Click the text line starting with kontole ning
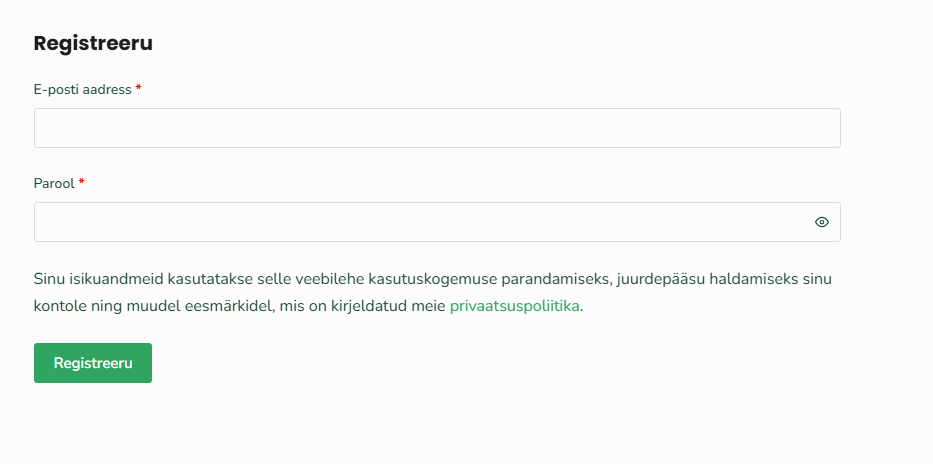933x464 pixels. pos(240,306)
